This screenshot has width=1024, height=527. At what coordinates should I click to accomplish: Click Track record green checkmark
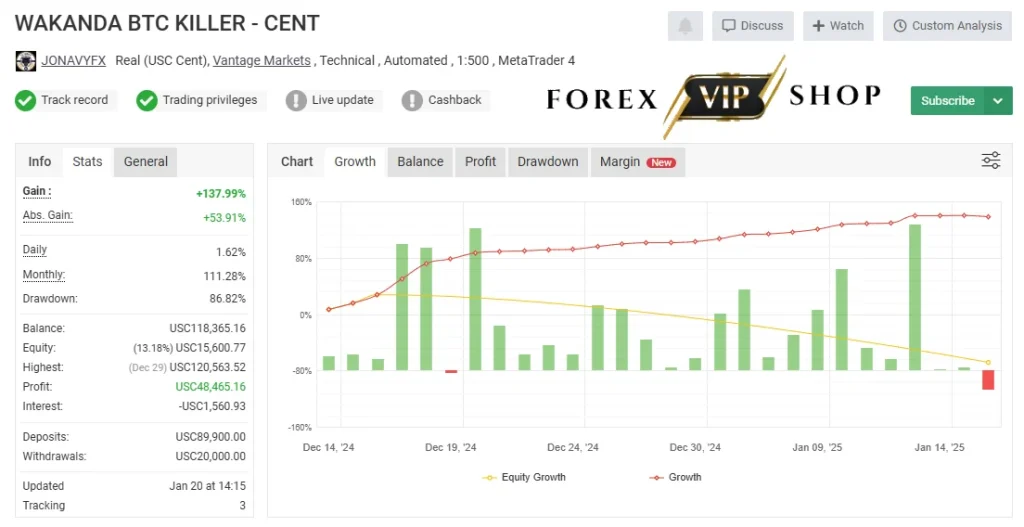tap(25, 101)
